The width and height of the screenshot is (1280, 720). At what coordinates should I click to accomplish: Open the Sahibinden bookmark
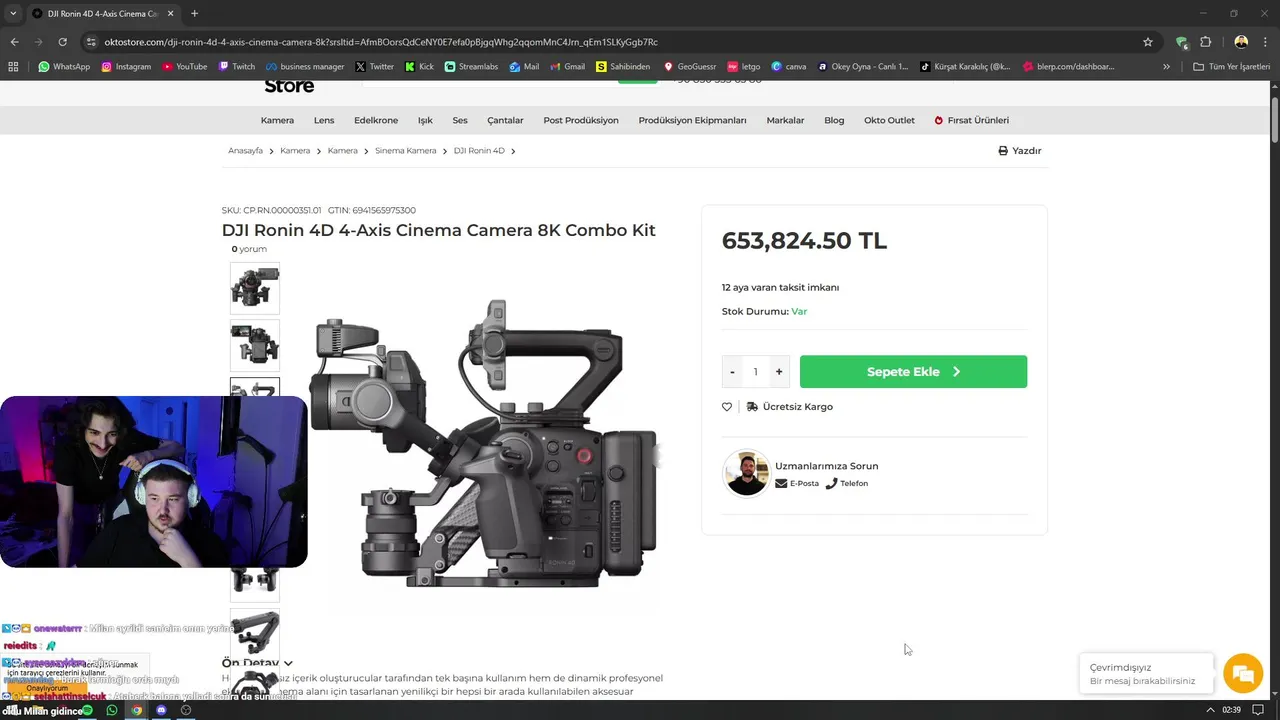[x=623, y=67]
